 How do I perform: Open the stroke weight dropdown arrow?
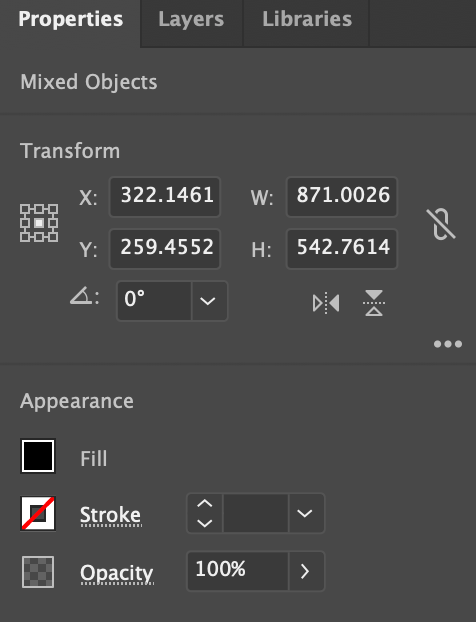pyautogui.click(x=306, y=513)
